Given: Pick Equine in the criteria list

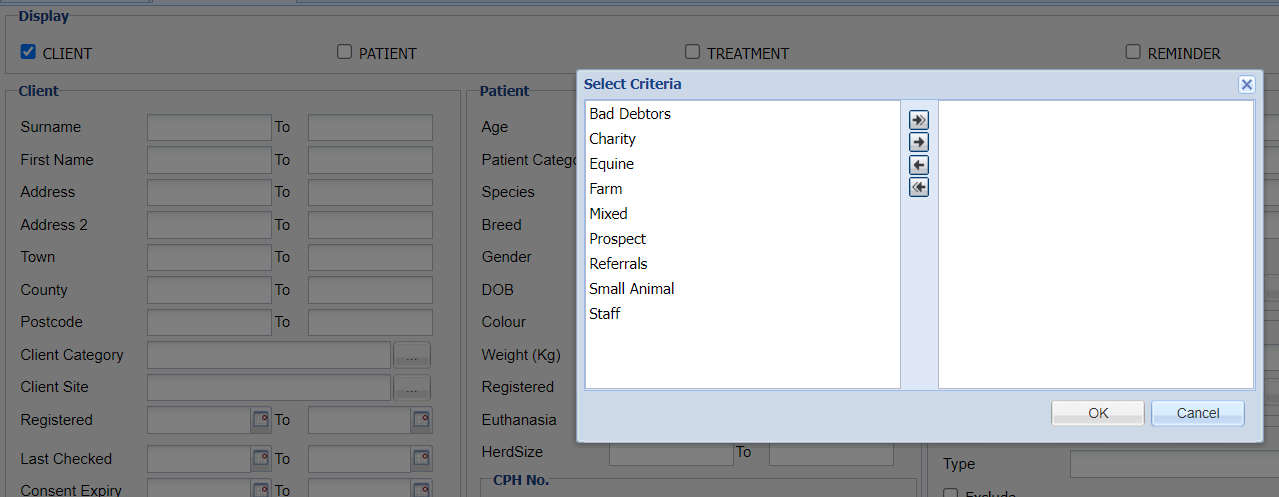Looking at the screenshot, I should (612, 164).
